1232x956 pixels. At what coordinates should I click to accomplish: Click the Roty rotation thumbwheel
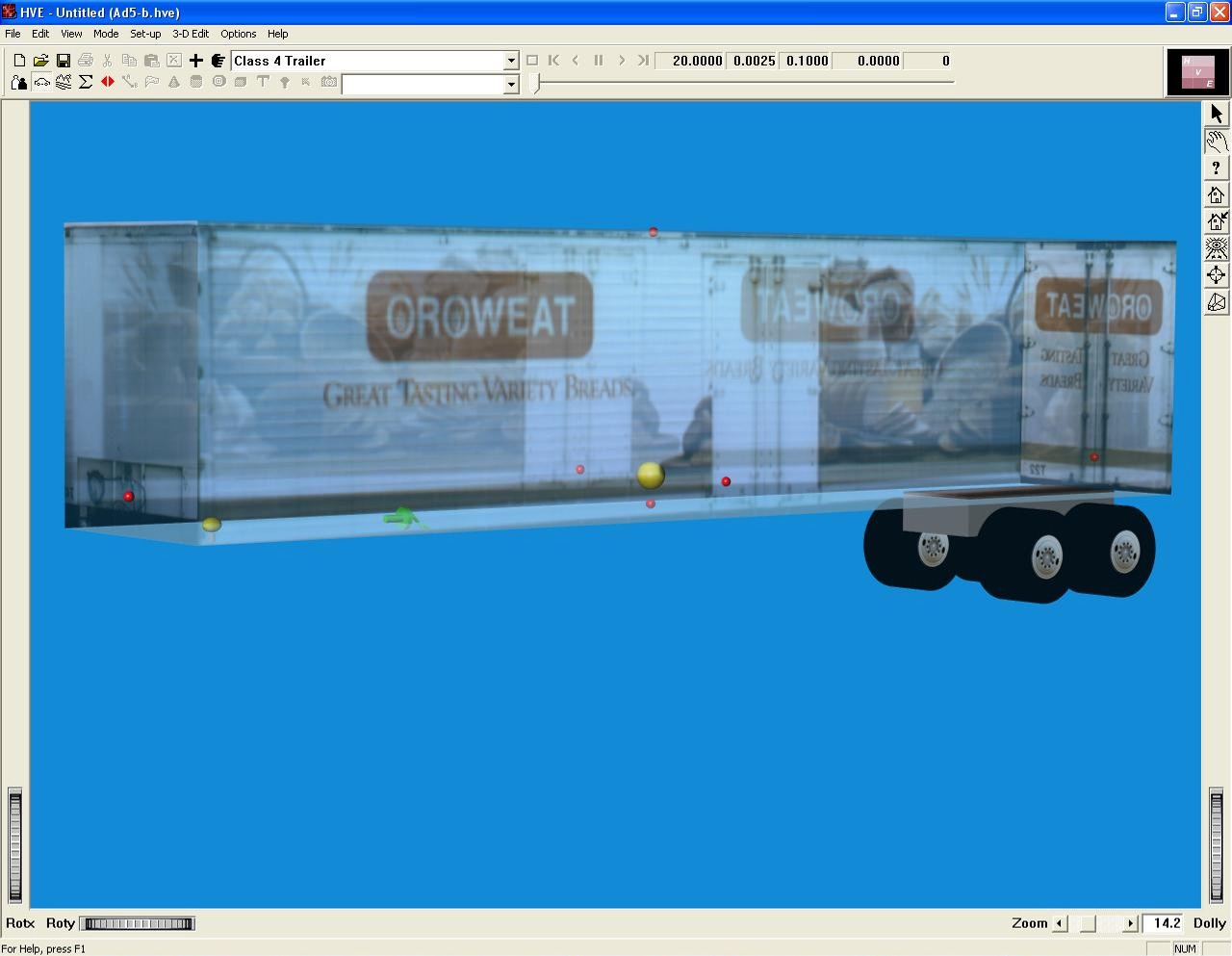tap(138, 924)
